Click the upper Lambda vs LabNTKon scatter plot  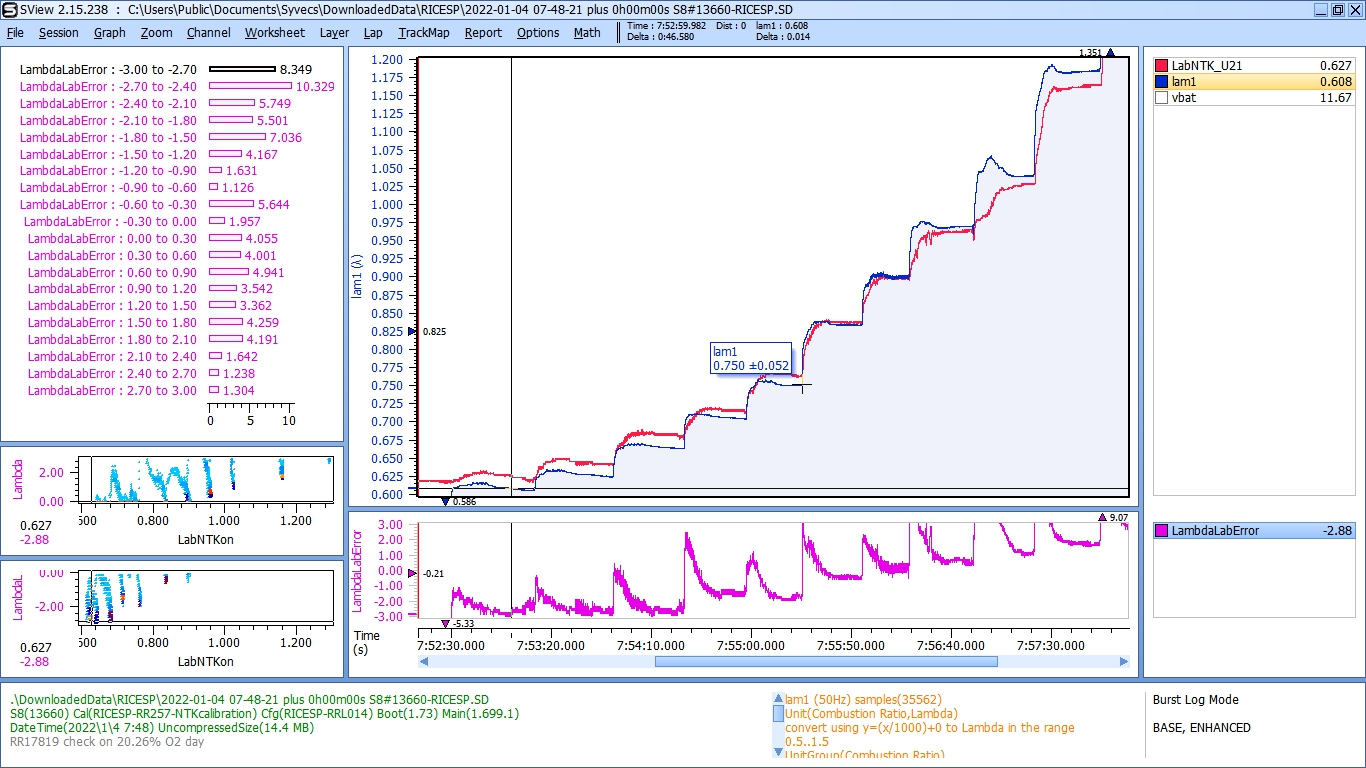pyautogui.click(x=206, y=478)
